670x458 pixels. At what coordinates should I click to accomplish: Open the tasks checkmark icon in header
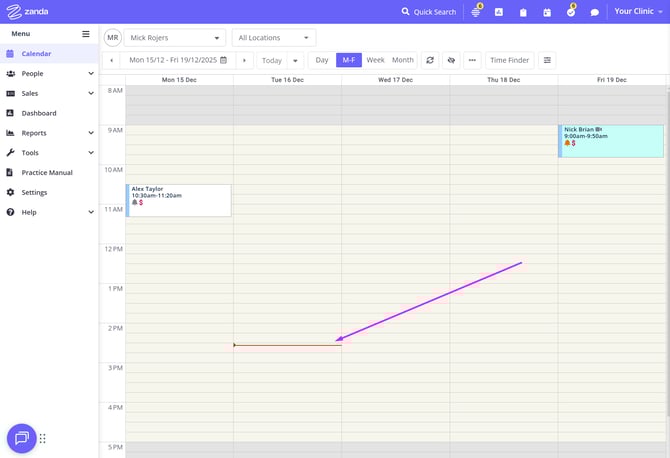[x=571, y=12]
